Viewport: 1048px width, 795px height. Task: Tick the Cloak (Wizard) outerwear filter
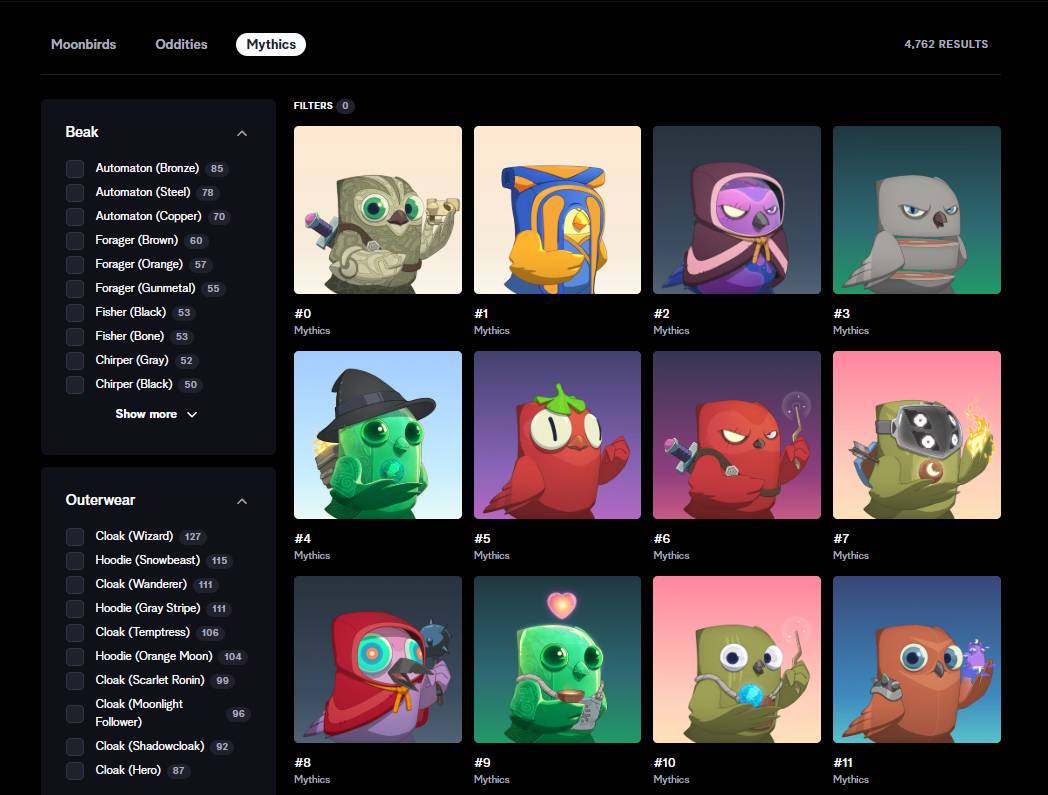pyautogui.click(x=75, y=537)
